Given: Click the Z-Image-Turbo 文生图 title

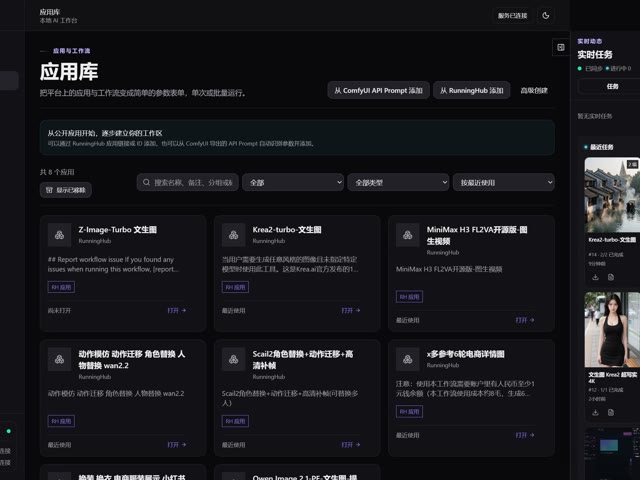Looking at the screenshot, I should point(118,230).
